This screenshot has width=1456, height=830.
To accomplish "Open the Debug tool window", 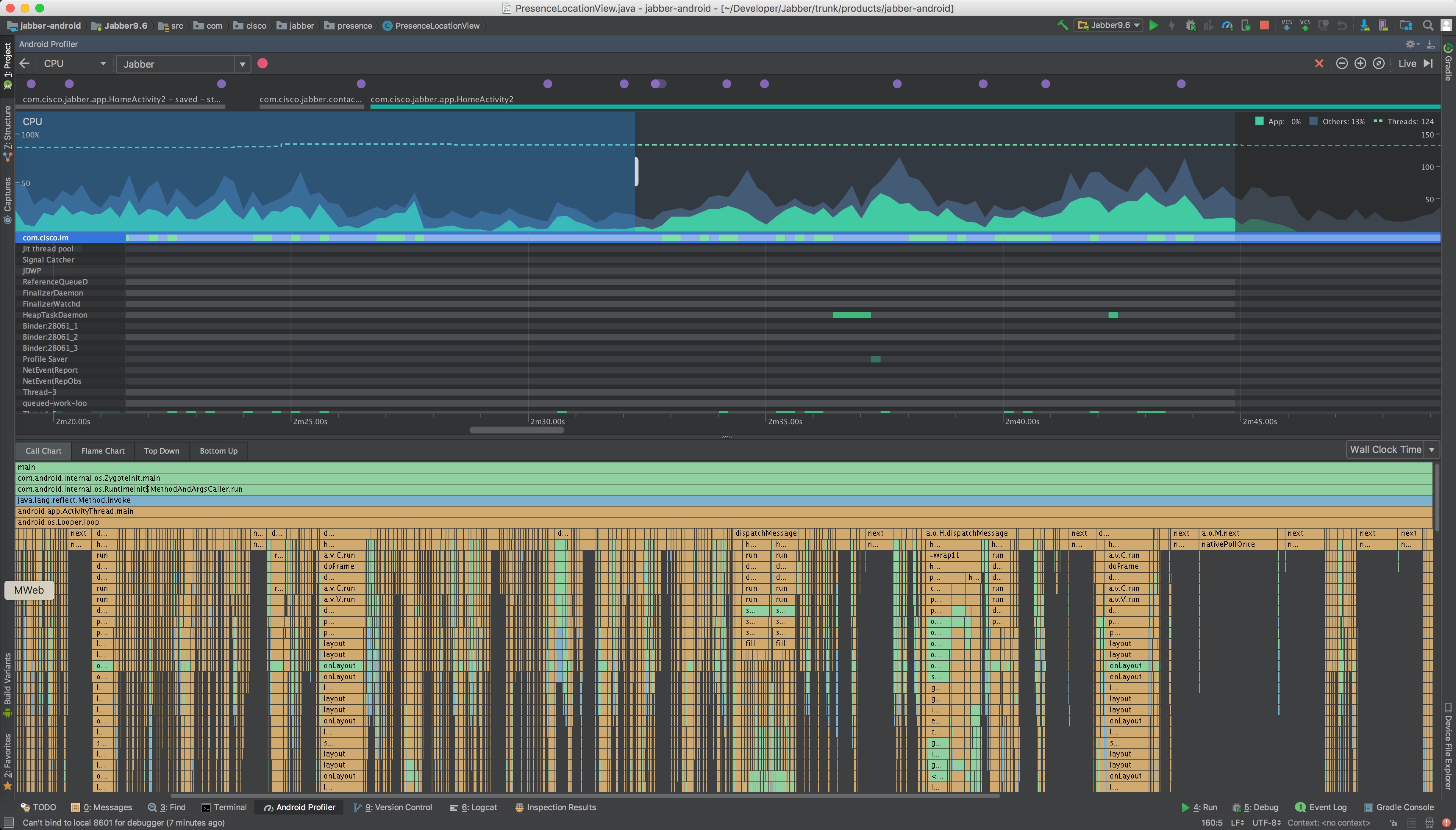I will pyautogui.click(x=1255, y=807).
